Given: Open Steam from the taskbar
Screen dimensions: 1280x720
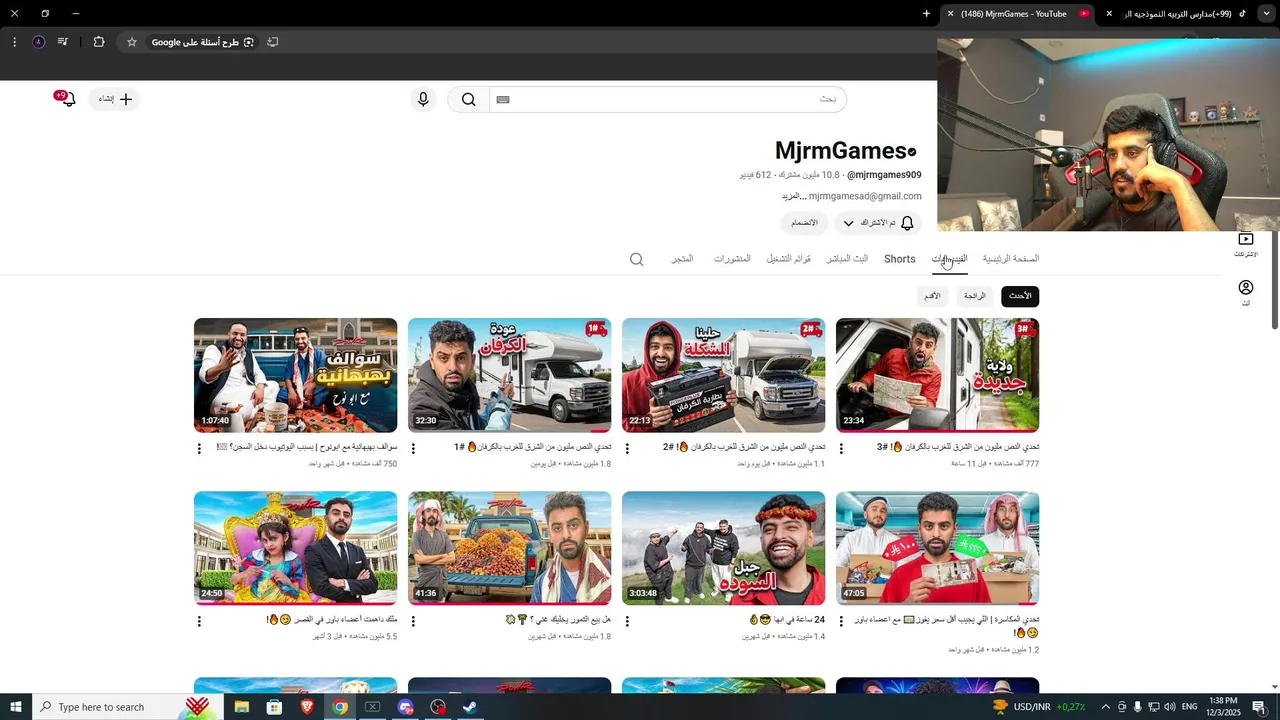Looking at the screenshot, I should 470,707.
